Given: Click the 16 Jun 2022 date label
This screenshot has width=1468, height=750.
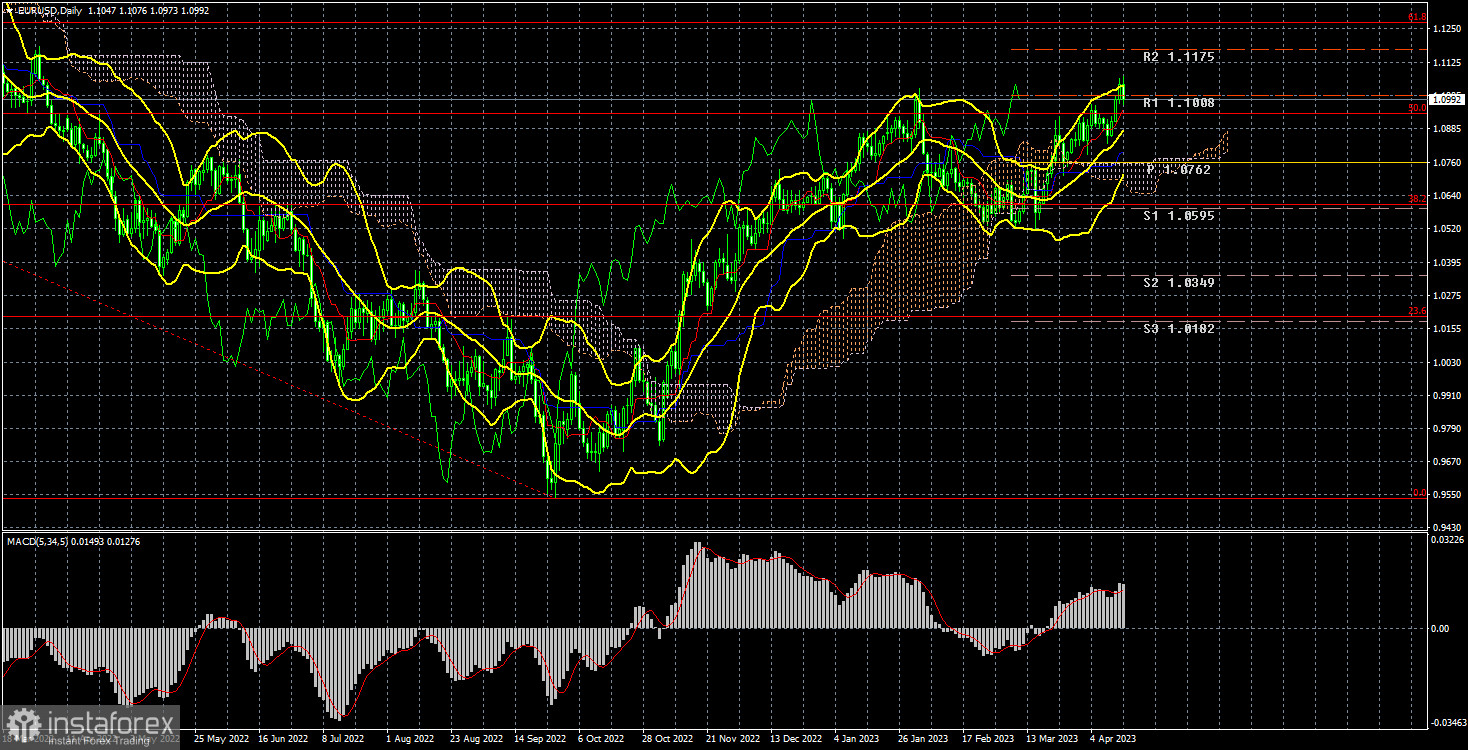Looking at the screenshot, I should 283,738.
